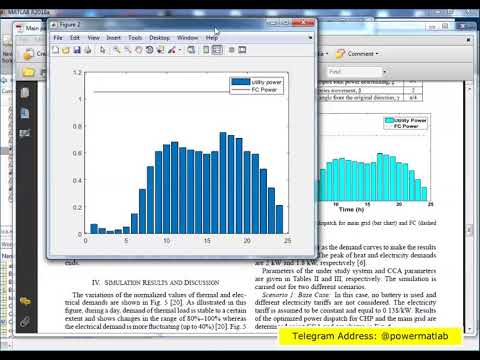The image size is (480, 360).
Task: Open bookmarks panel icon in PDF sidebar
Action: tap(25, 113)
